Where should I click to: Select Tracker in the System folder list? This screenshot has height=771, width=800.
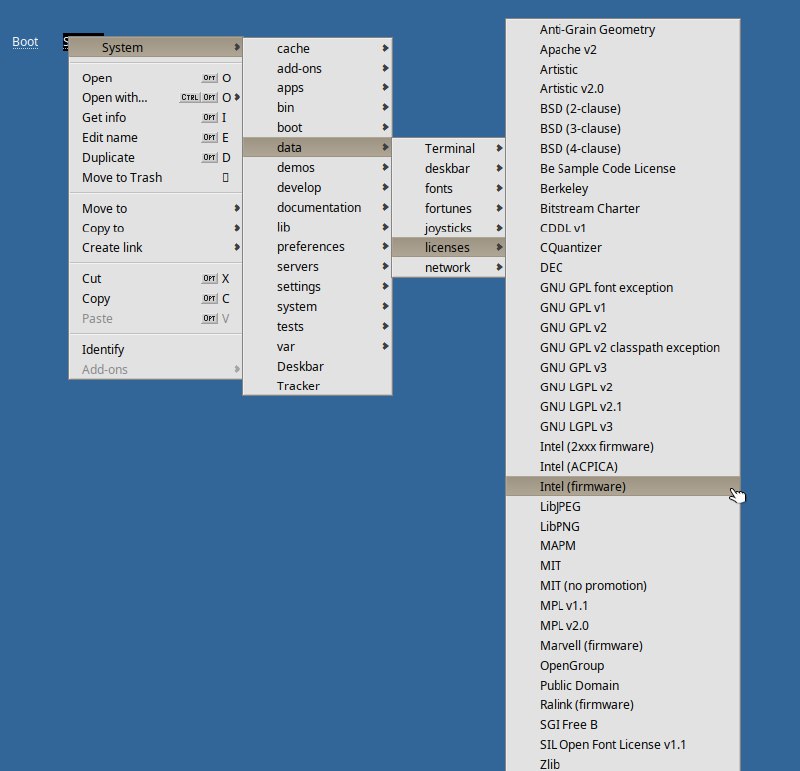pos(298,386)
